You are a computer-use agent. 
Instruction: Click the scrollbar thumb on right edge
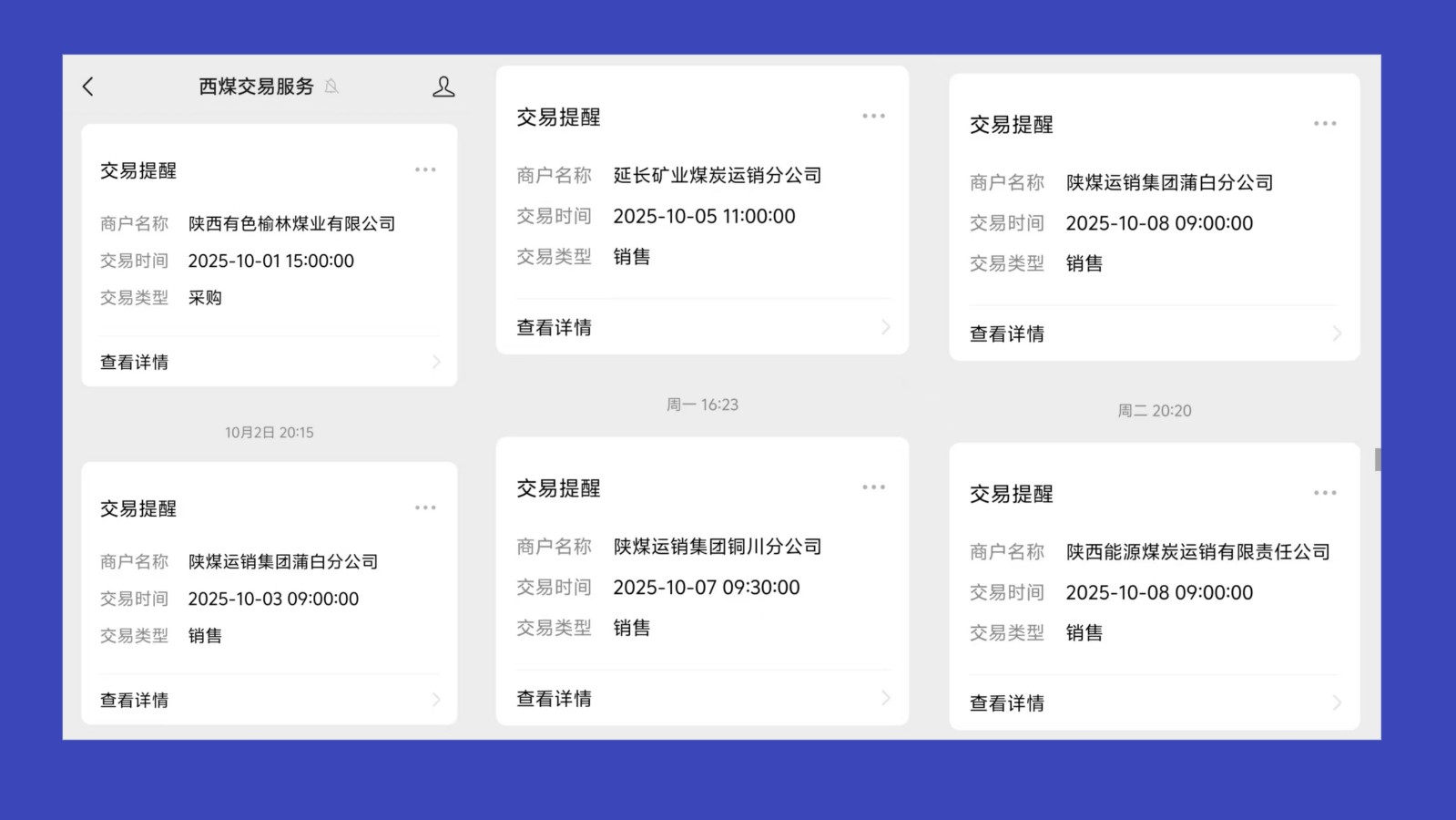[x=1378, y=460]
